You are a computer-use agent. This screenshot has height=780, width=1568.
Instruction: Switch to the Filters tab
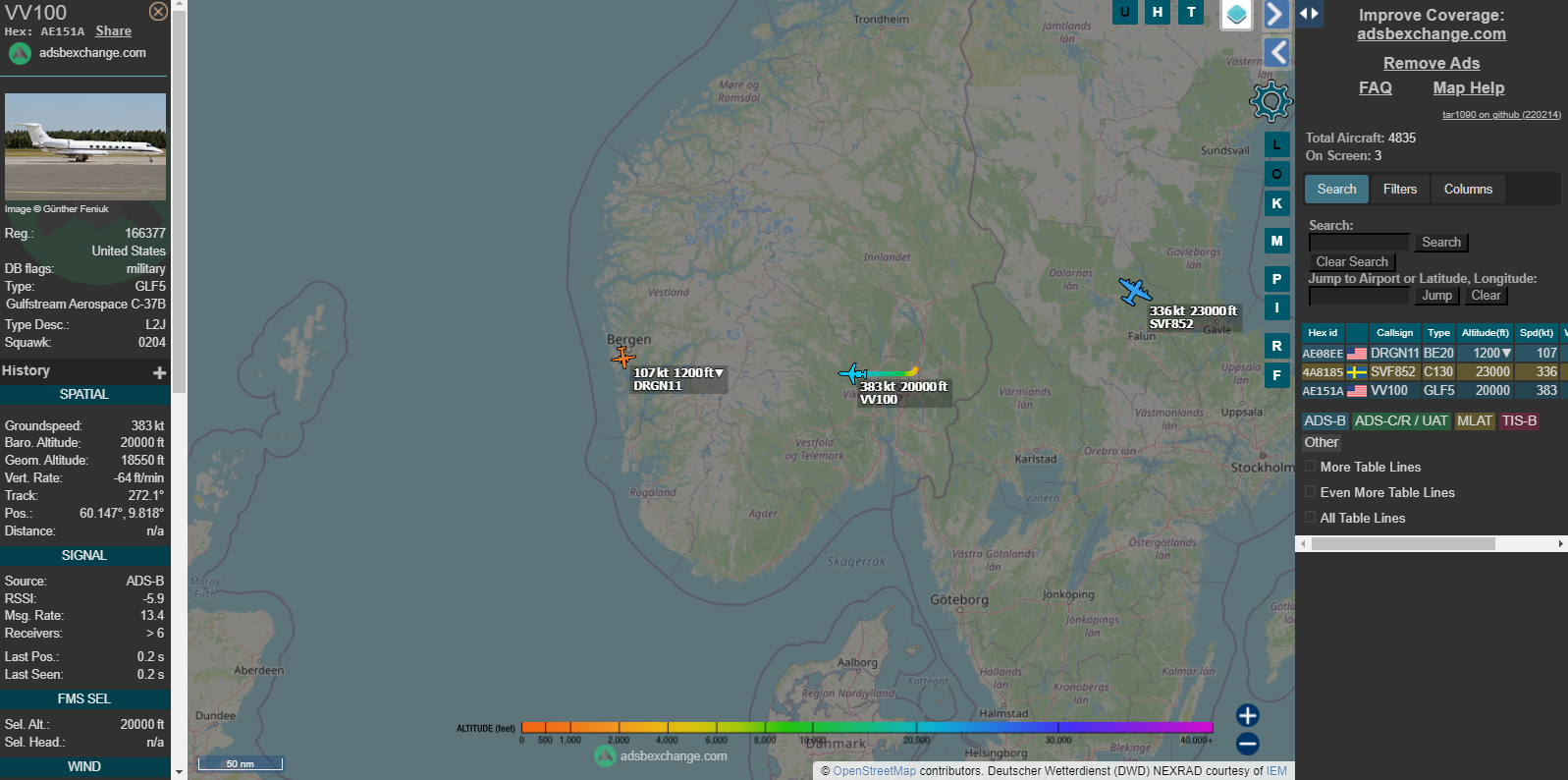(x=1400, y=189)
